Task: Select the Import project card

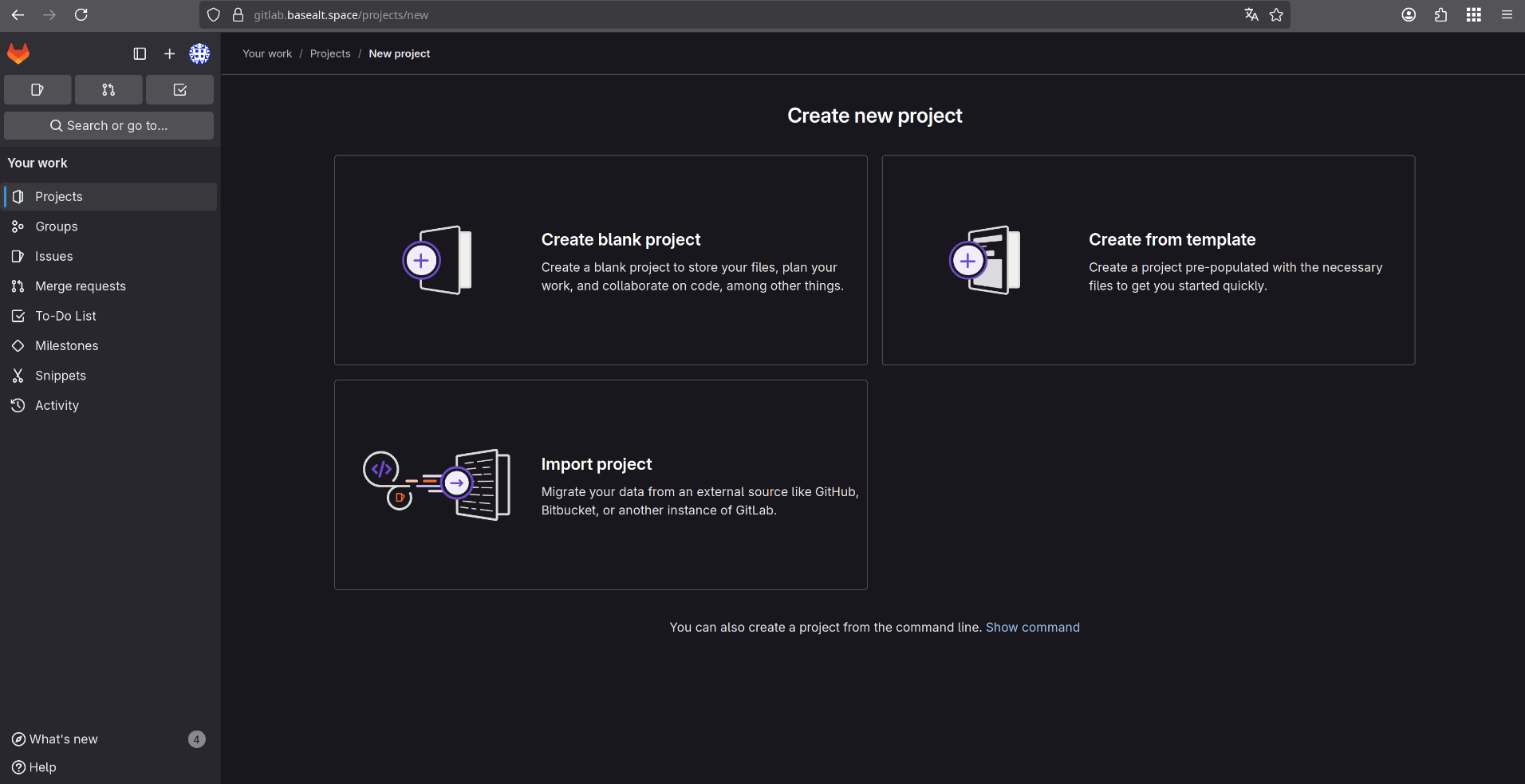Action: tap(601, 485)
